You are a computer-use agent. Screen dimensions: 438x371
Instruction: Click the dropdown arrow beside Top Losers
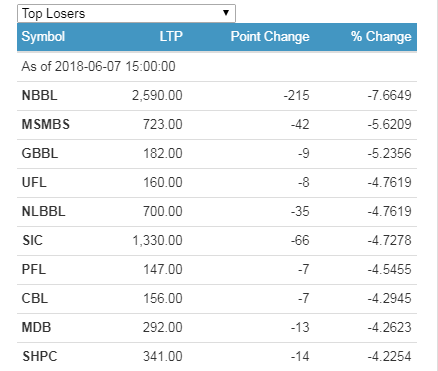tap(226, 13)
